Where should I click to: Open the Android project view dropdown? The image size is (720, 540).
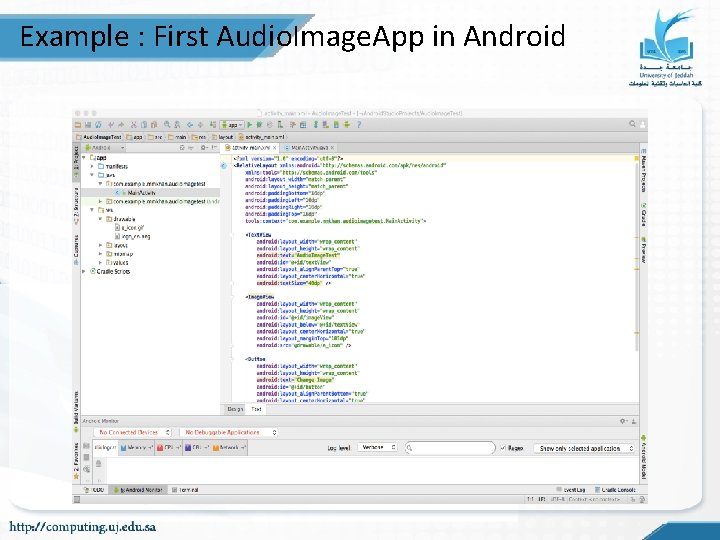[105, 148]
